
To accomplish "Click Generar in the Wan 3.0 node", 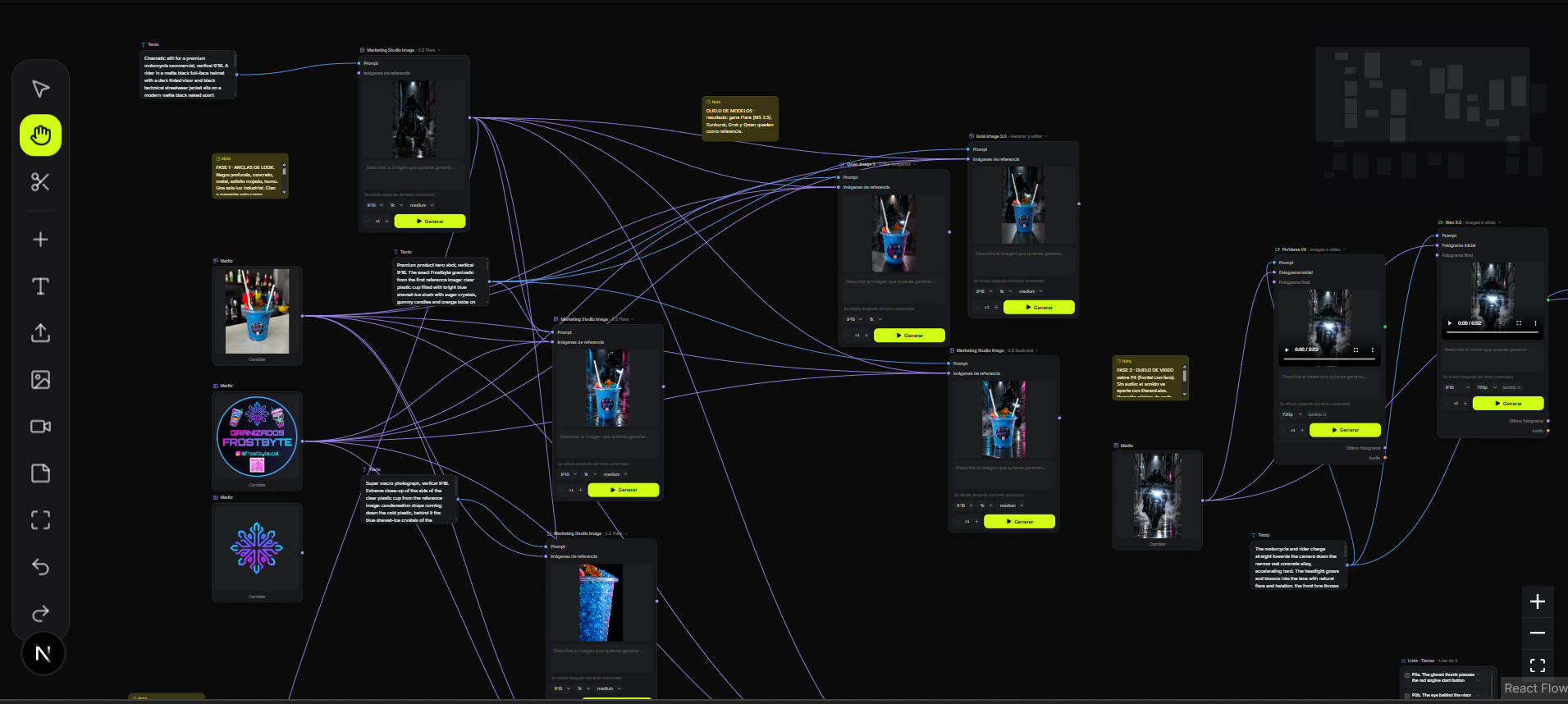I will pos(1508,404).
